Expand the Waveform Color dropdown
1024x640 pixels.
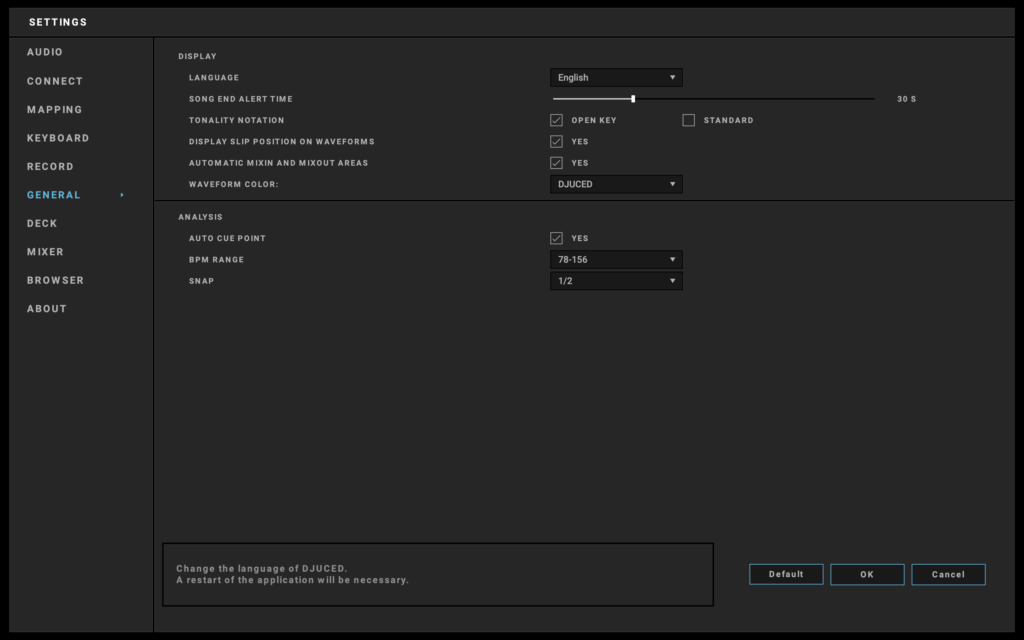[616, 184]
